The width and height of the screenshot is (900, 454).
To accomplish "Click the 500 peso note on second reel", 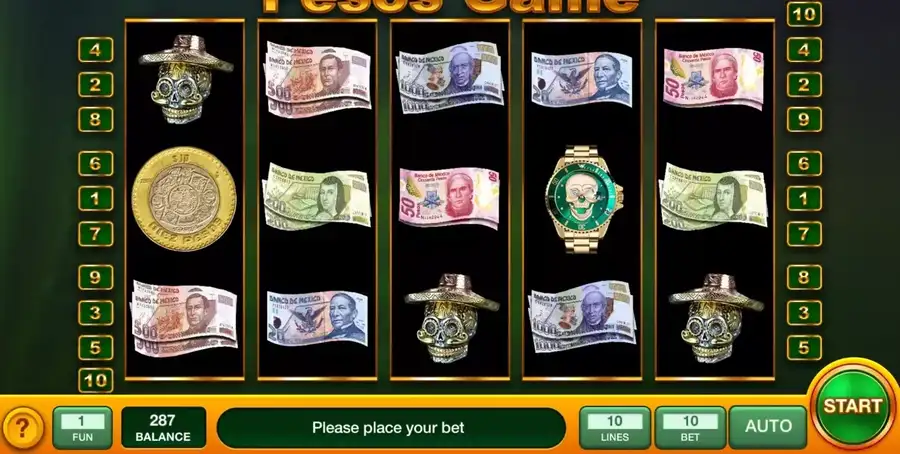I will coord(317,79).
